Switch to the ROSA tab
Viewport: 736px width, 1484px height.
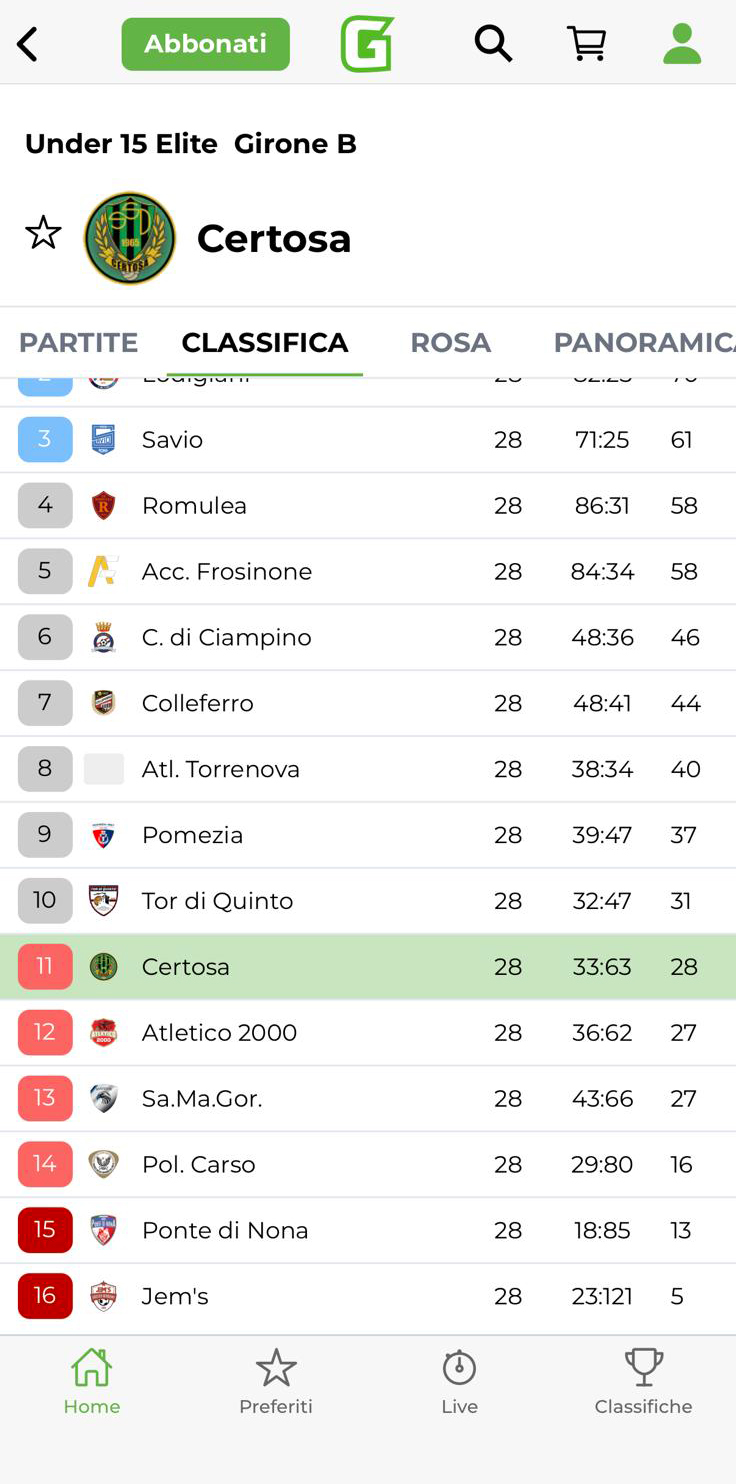pyautogui.click(x=450, y=342)
